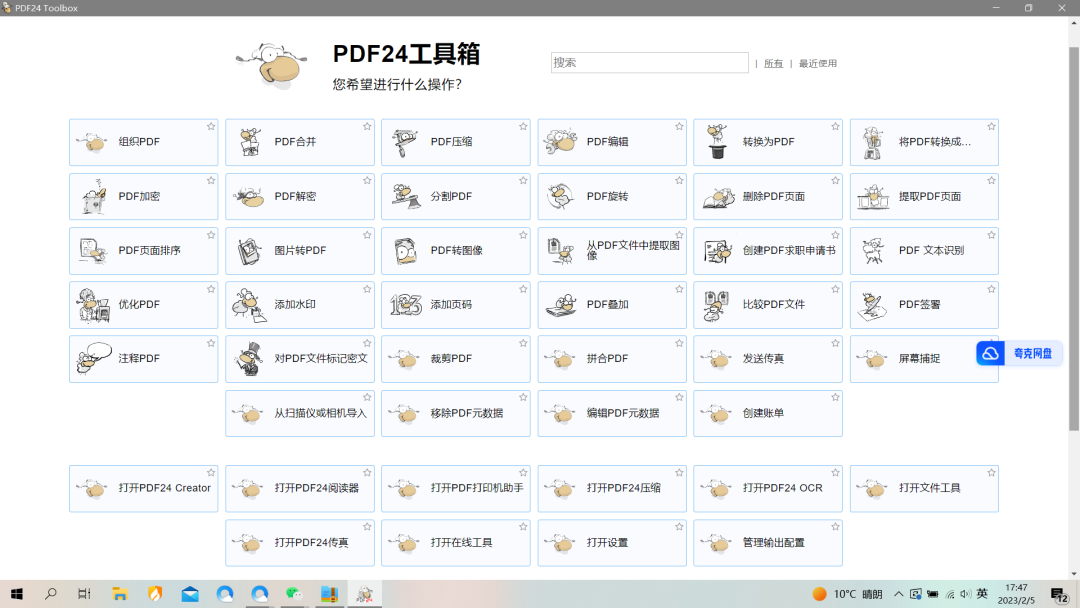The height and width of the screenshot is (608, 1080).
Task: Open 打开PDF24 OCR
Action: [x=768, y=488]
